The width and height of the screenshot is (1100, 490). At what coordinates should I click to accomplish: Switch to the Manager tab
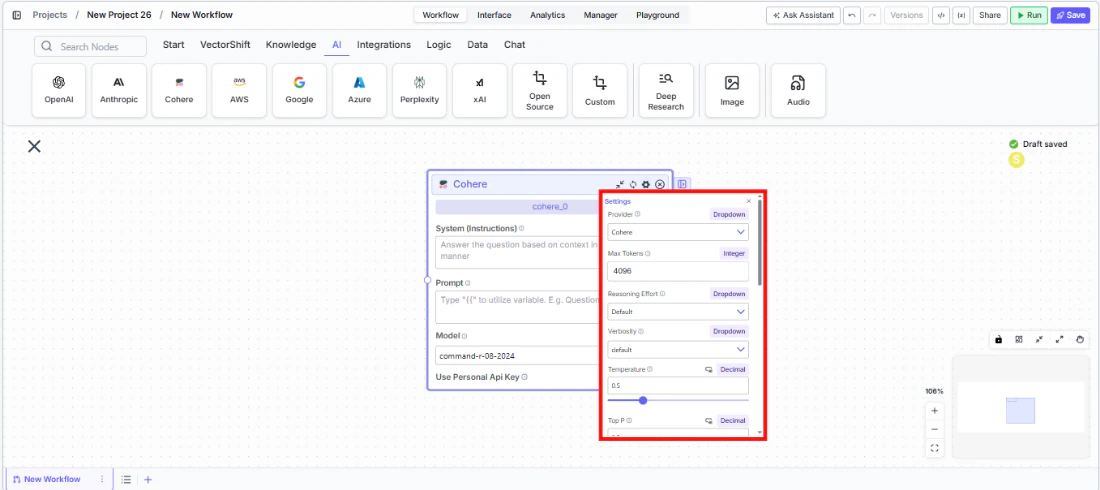(x=601, y=15)
